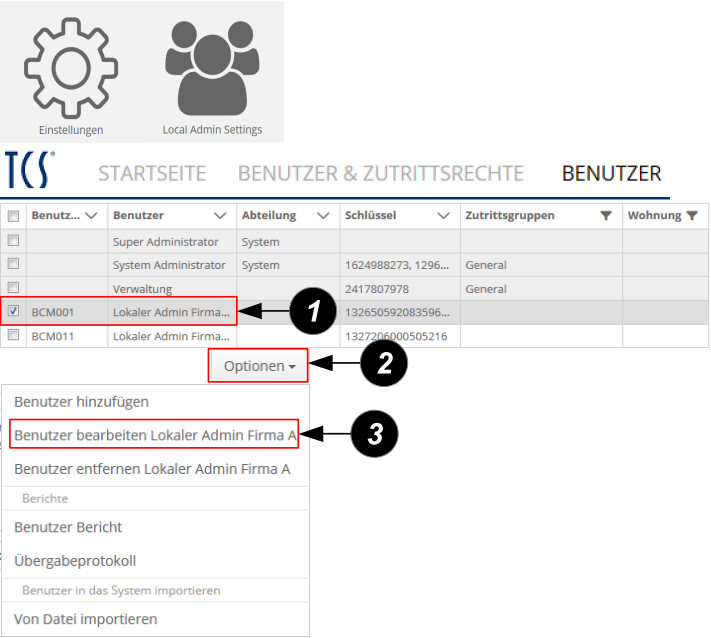The height and width of the screenshot is (638, 711).
Task: Open the Benutzer column sort dropdown
Action: pyautogui.click(x=220, y=216)
